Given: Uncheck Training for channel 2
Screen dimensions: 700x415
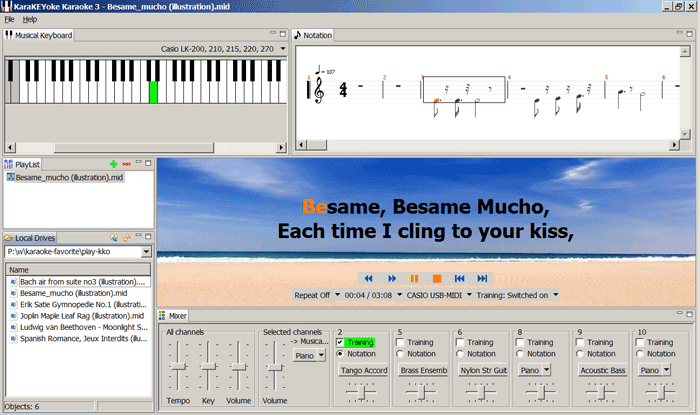Looking at the screenshot, I should [341, 342].
